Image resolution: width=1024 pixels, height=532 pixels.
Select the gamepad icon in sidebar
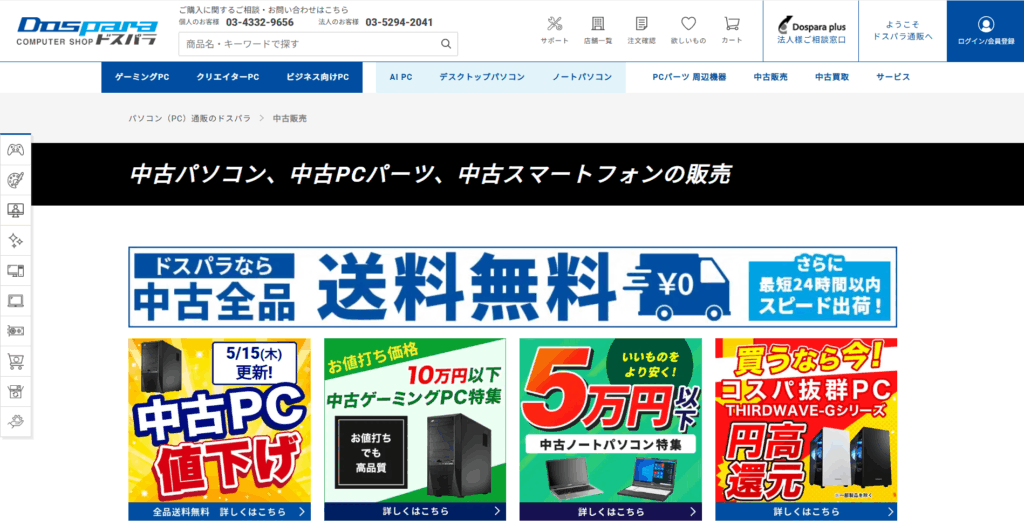click(x=16, y=150)
